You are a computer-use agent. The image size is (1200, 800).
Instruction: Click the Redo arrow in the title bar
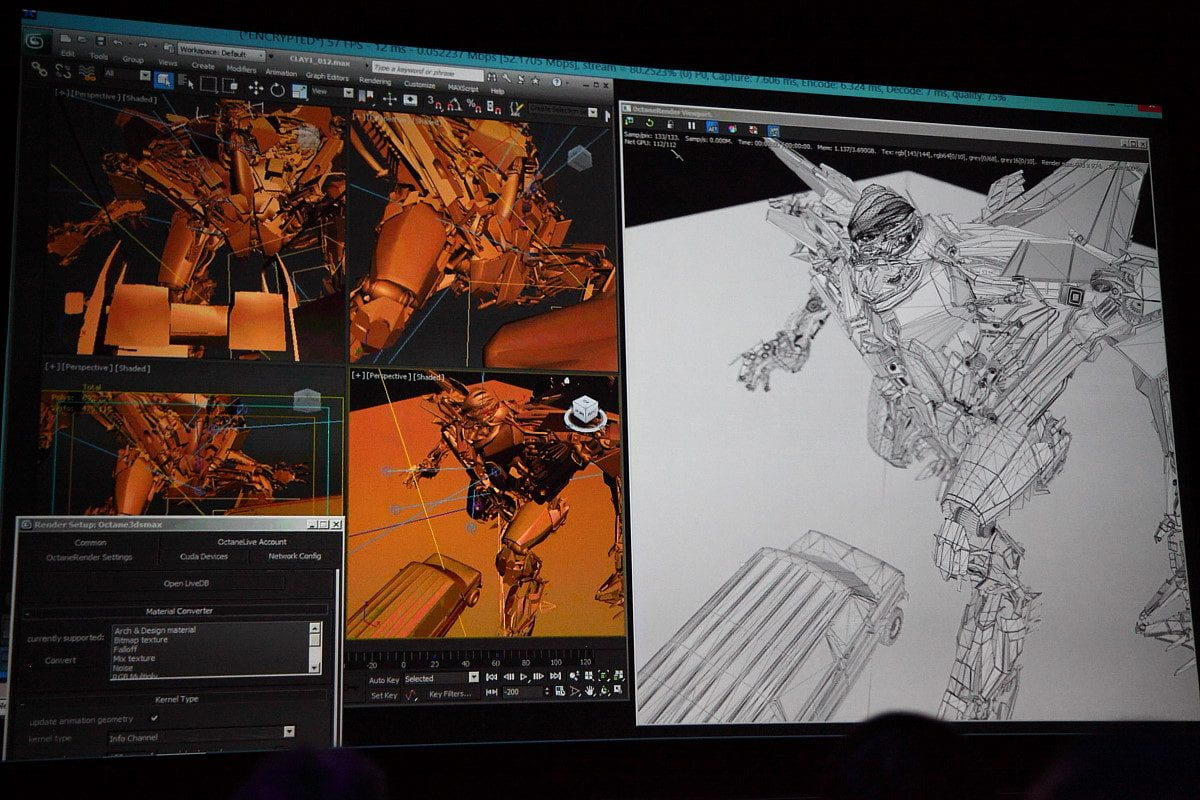tap(142, 45)
